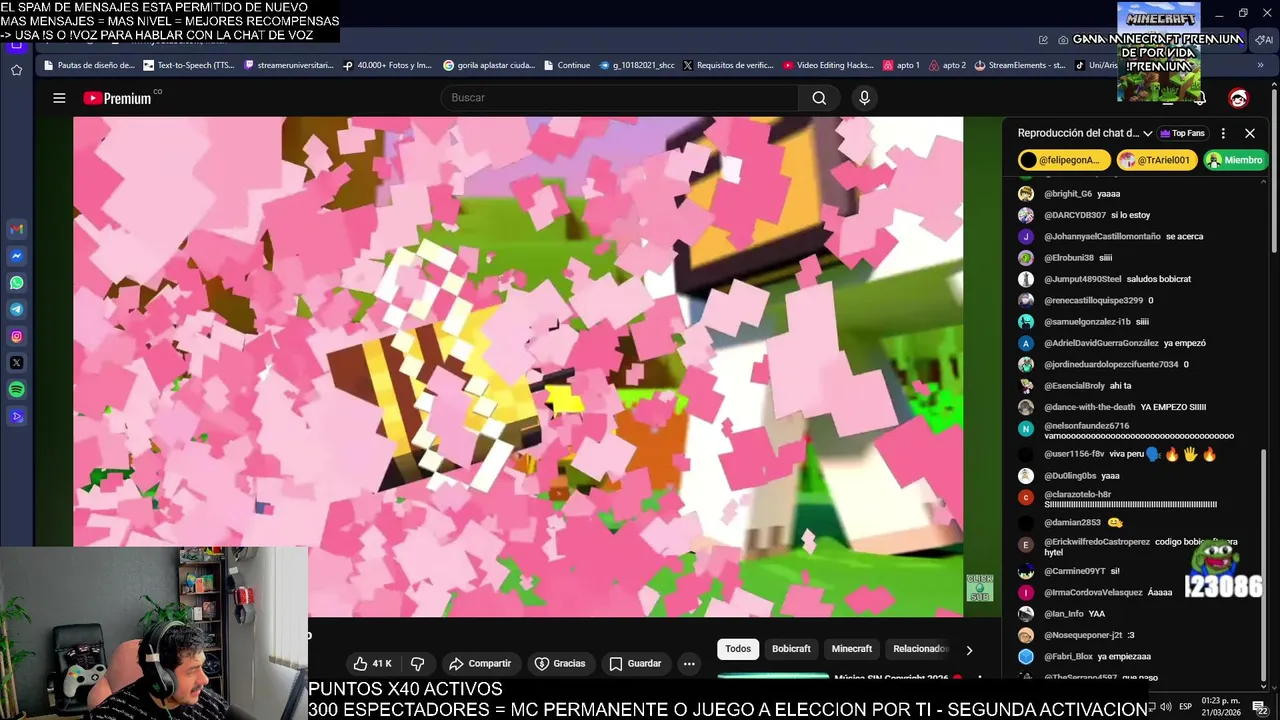Click the snapshot camera icon in address bar

pos(1065,40)
